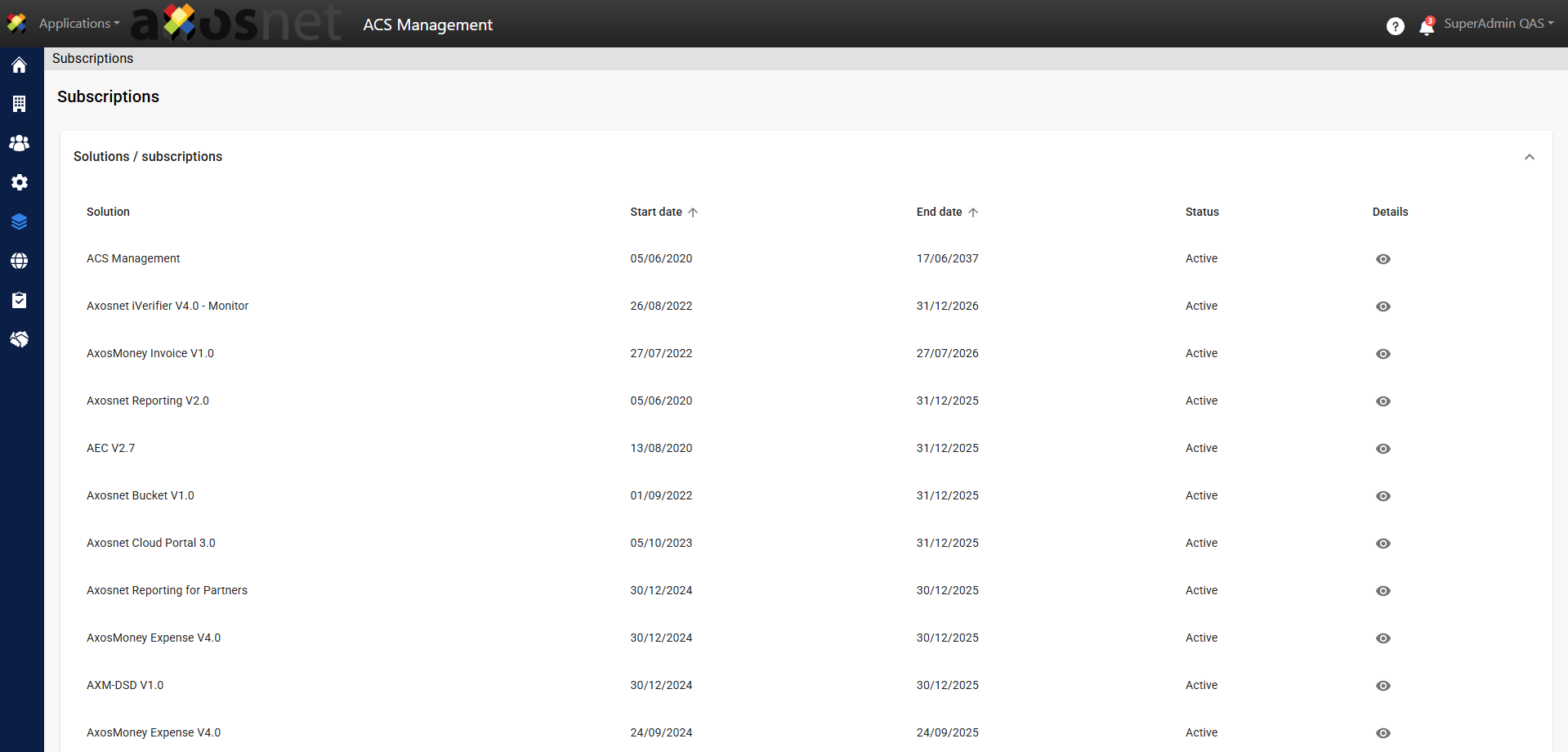This screenshot has width=1568, height=752.
Task: Click the Solutions / subscriptions panel title
Action: (148, 156)
